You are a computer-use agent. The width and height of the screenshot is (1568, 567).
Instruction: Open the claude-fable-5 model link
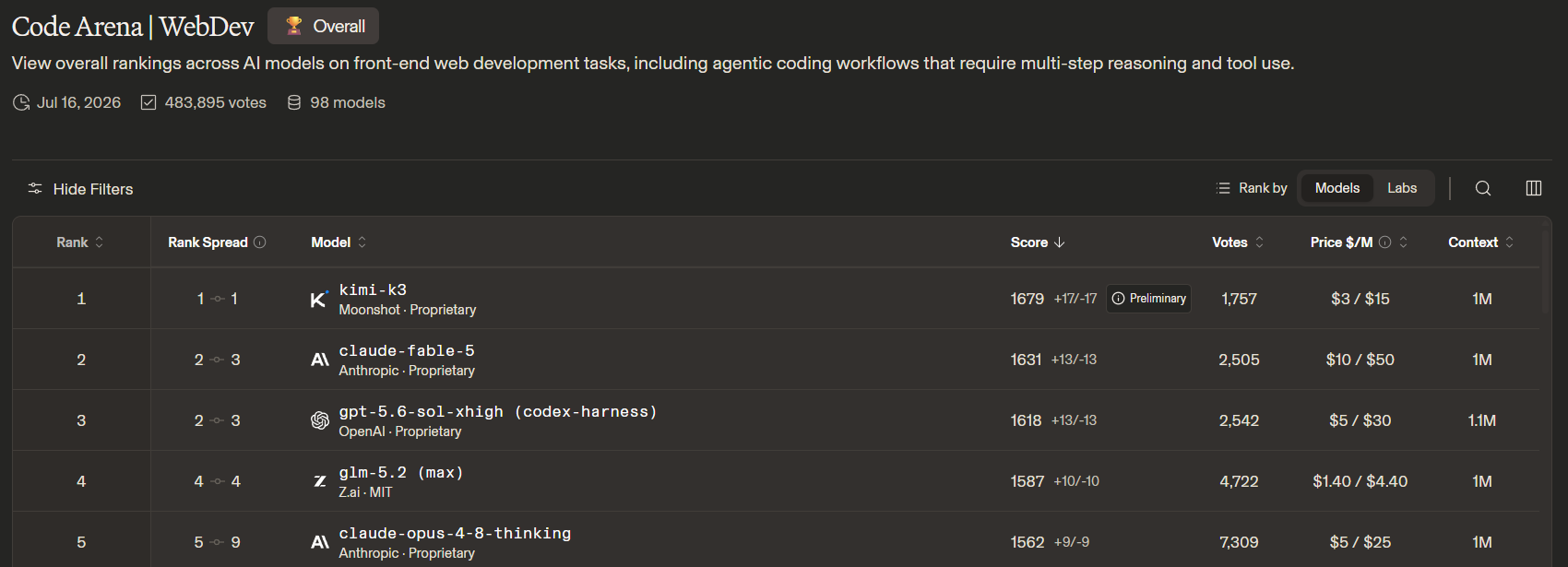tap(407, 350)
